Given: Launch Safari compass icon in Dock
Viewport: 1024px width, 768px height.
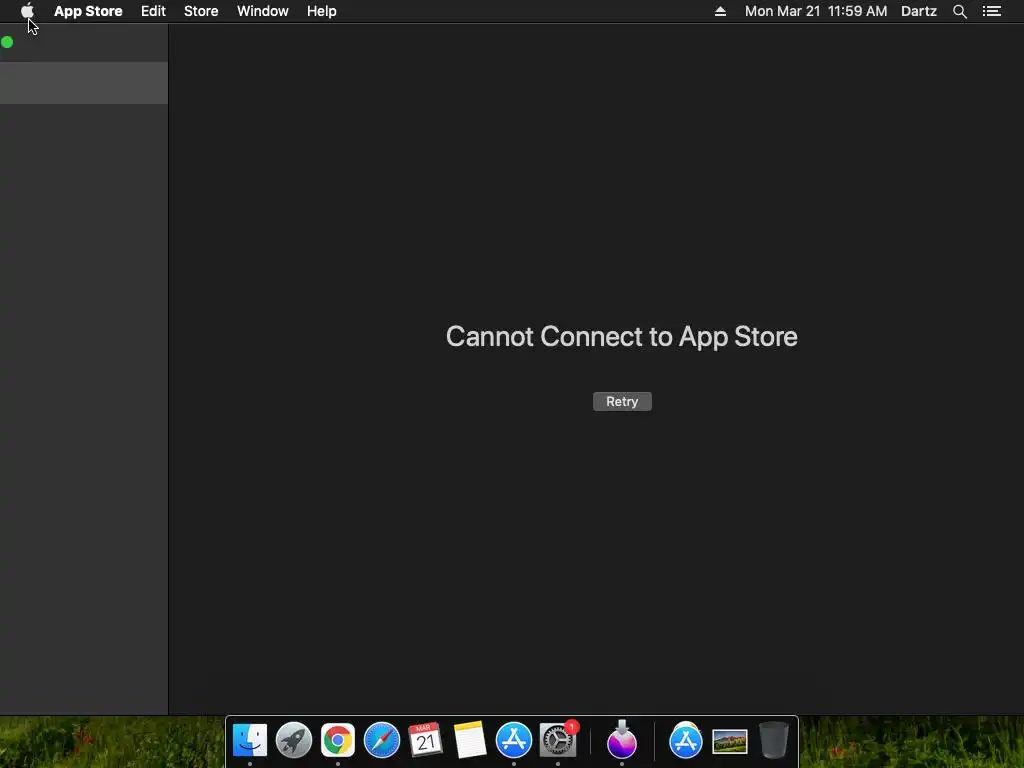Looking at the screenshot, I should [x=381, y=741].
